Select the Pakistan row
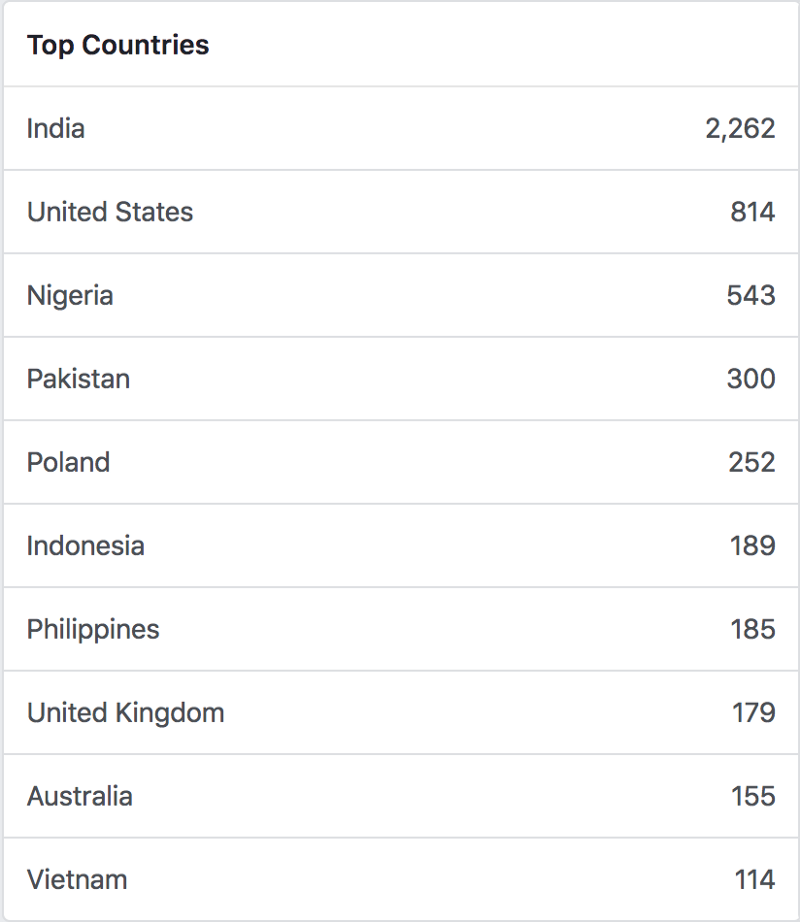This screenshot has height=922, width=800. [x=78, y=379]
